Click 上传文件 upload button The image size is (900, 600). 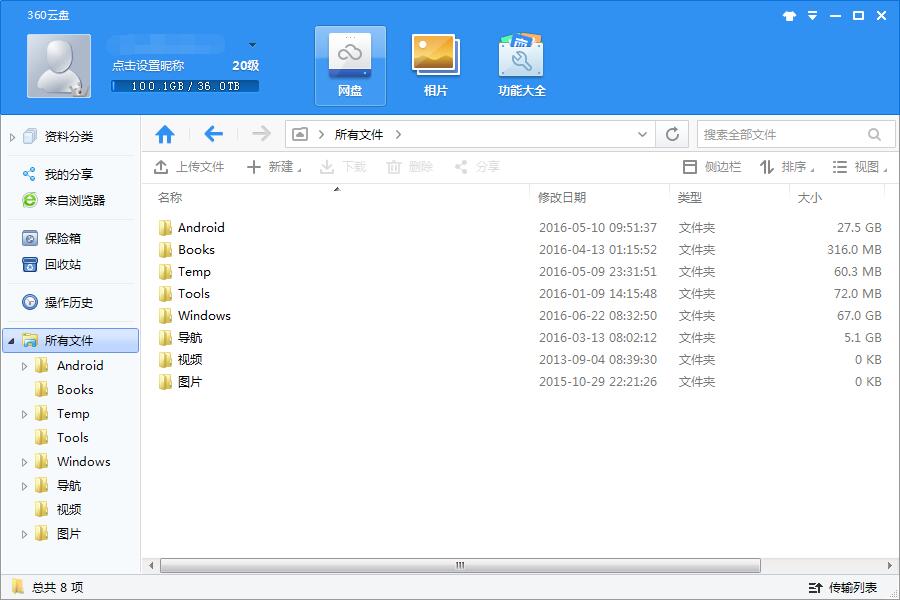tap(189, 167)
